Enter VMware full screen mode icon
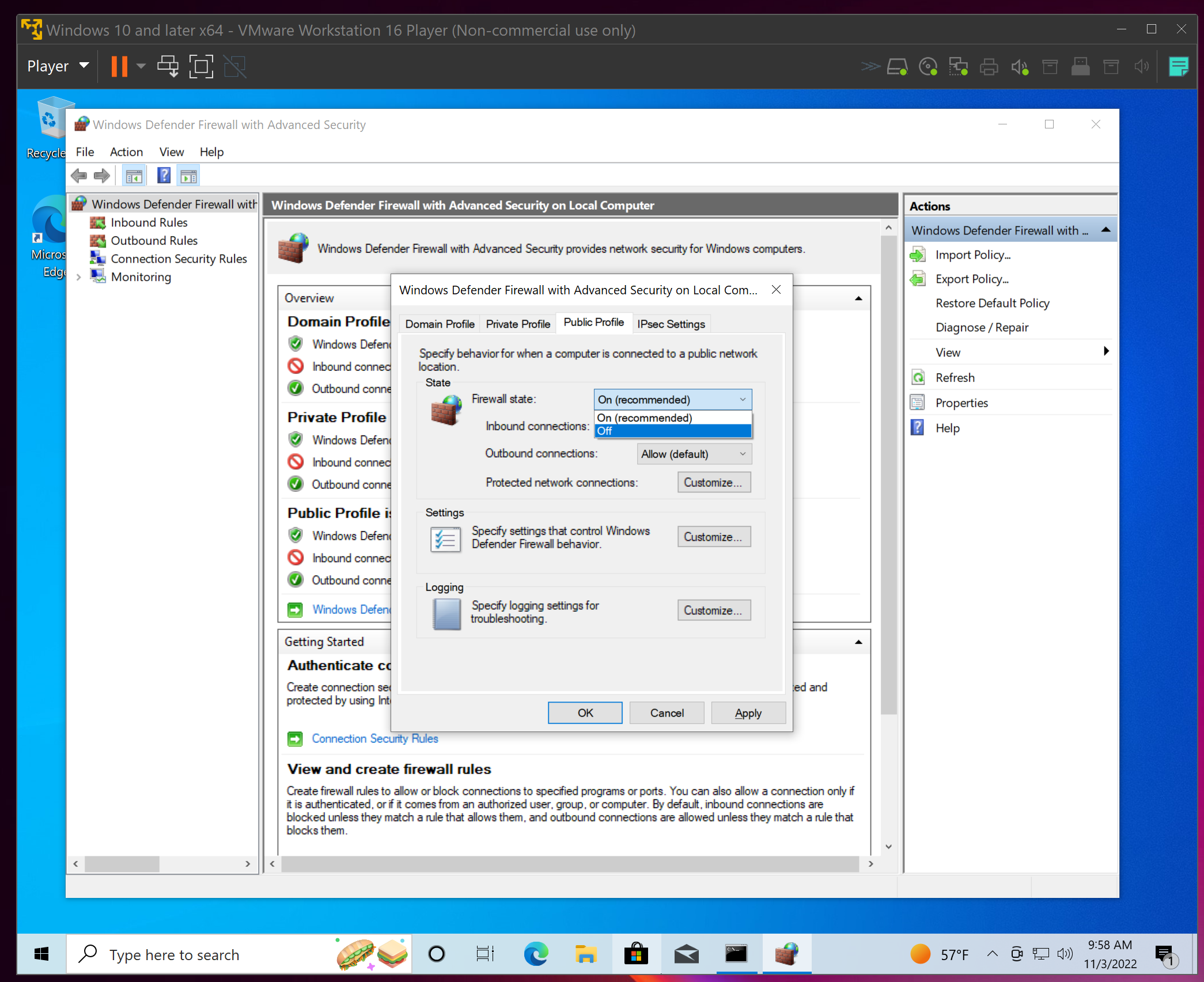 coord(201,66)
